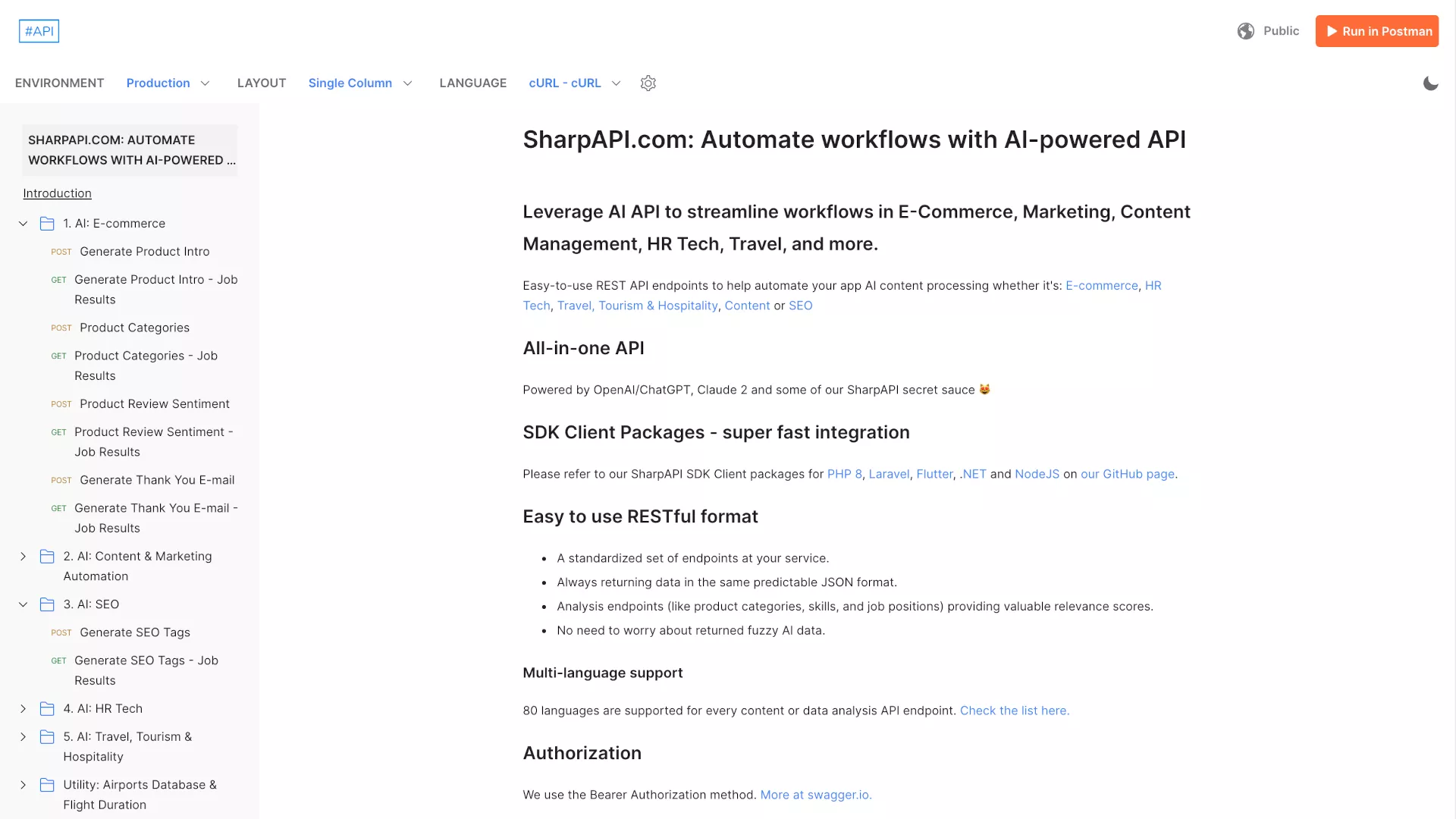
Task: Click the AI: HR Tech folder icon
Action: 47,709
